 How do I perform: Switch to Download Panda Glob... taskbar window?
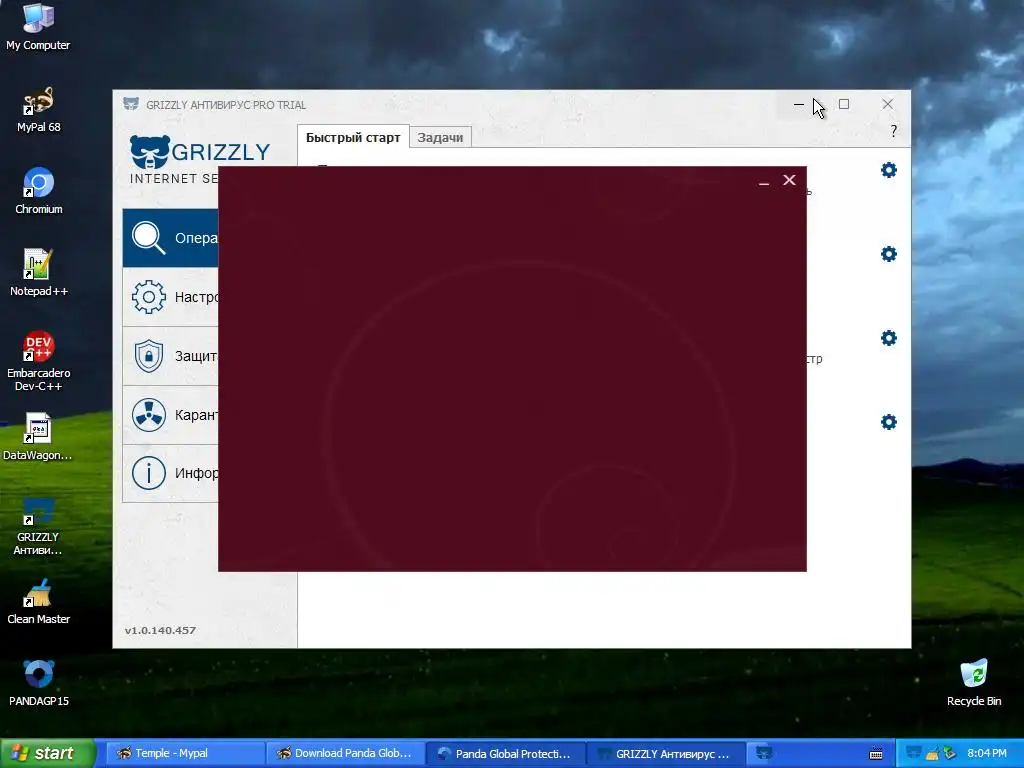pyautogui.click(x=346, y=754)
